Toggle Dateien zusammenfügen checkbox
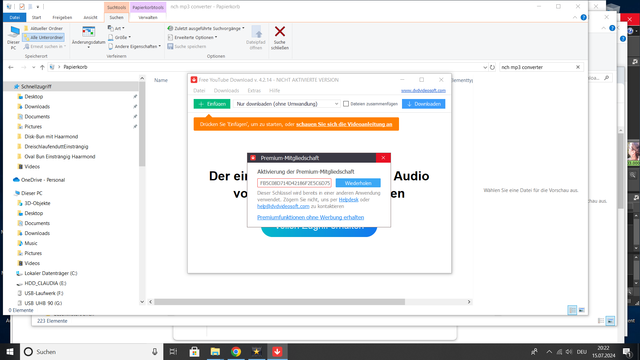The image size is (640, 360). click(346, 104)
